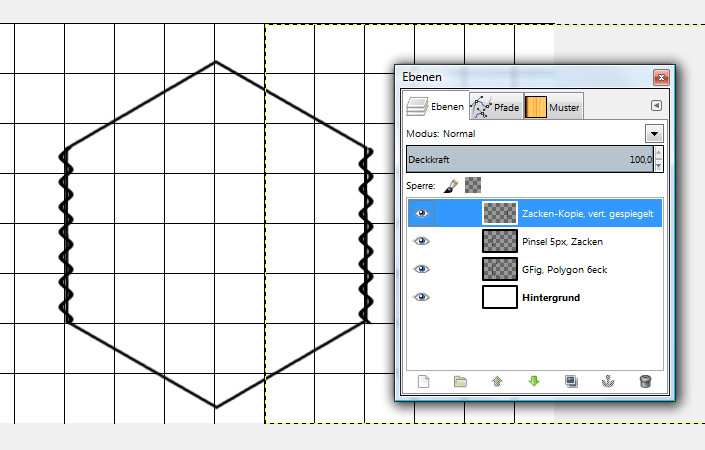This screenshot has height=450, width=705.
Task: Duplicate the selected layer
Action: click(571, 381)
